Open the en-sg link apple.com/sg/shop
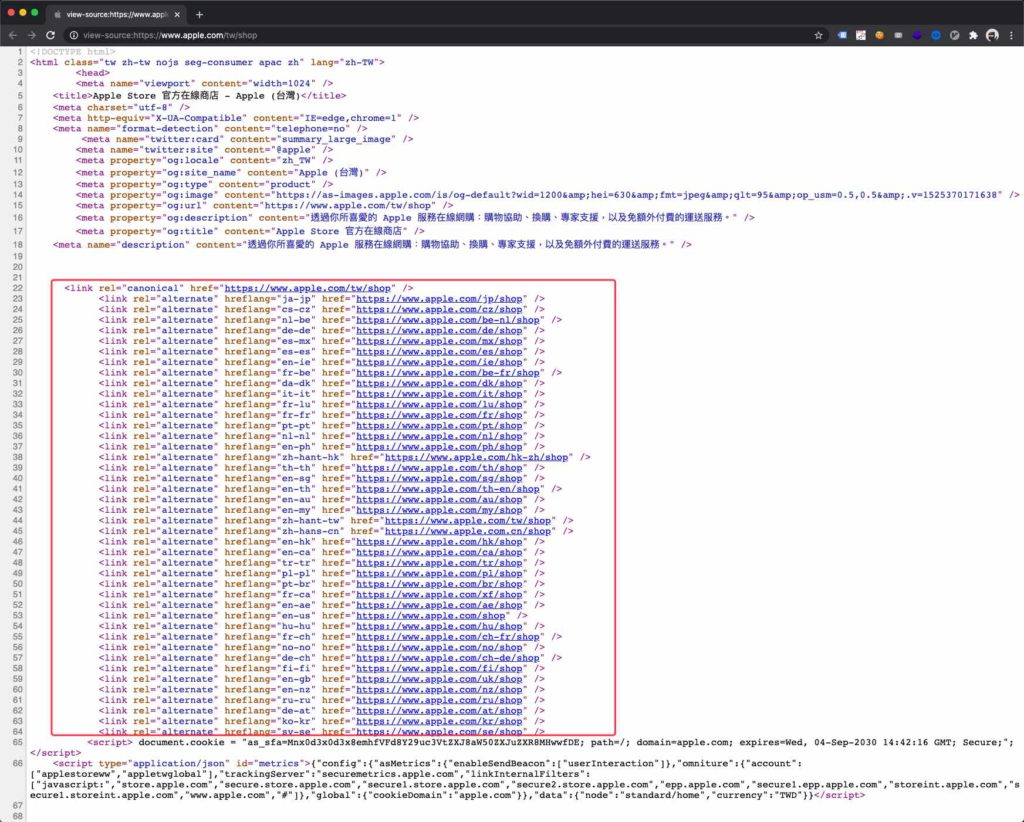This screenshot has width=1024, height=822. coord(439,478)
